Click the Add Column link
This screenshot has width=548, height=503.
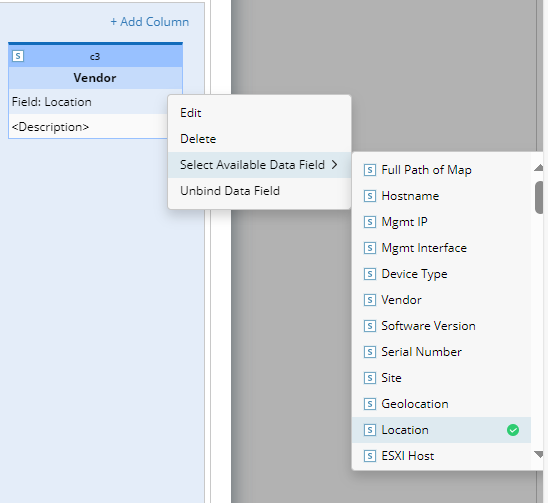click(x=150, y=22)
